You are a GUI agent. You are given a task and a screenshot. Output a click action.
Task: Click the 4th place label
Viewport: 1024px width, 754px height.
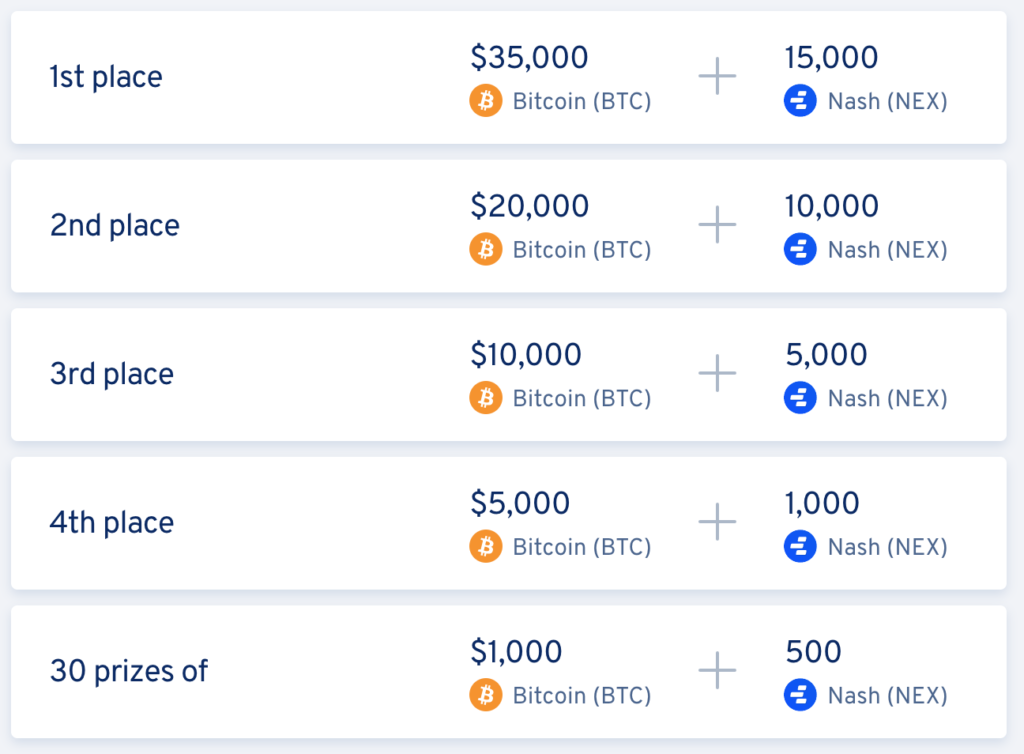(112, 522)
